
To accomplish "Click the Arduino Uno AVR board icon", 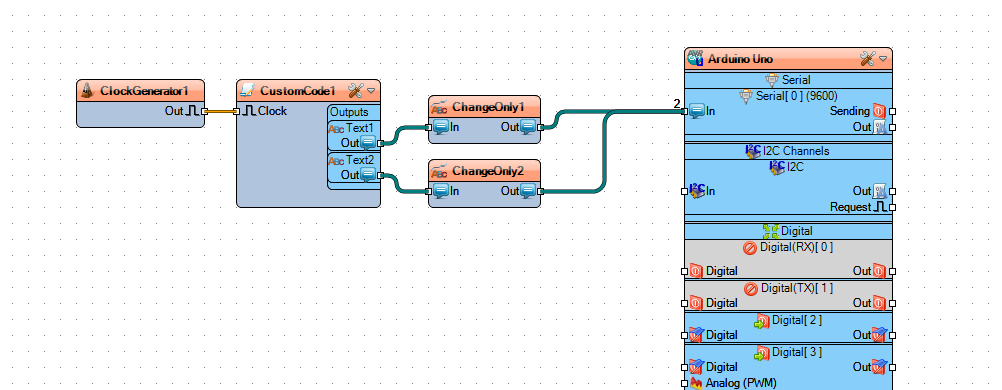I will tap(695, 59).
